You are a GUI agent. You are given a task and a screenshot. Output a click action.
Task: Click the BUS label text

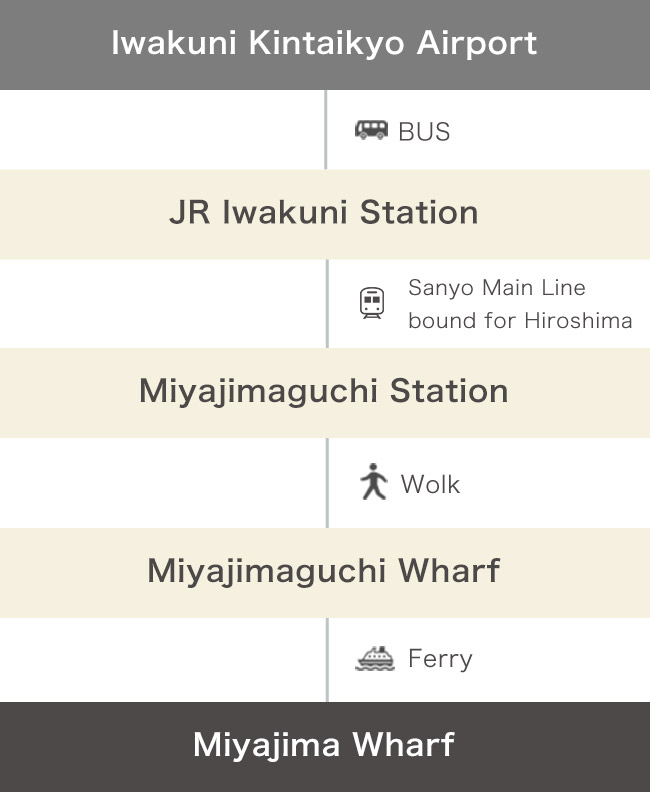(424, 132)
